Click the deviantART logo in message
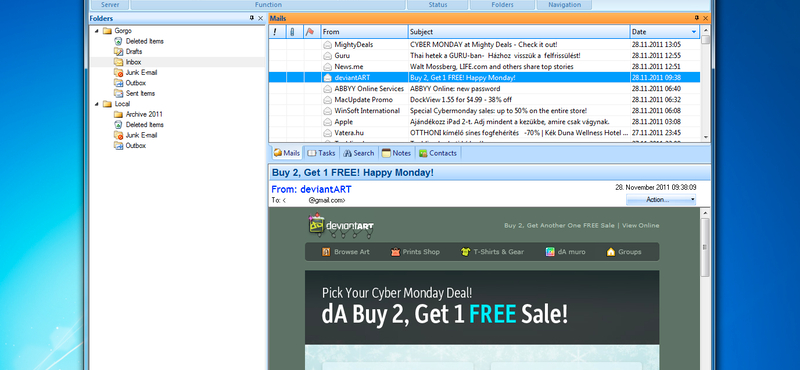 click(x=341, y=225)
